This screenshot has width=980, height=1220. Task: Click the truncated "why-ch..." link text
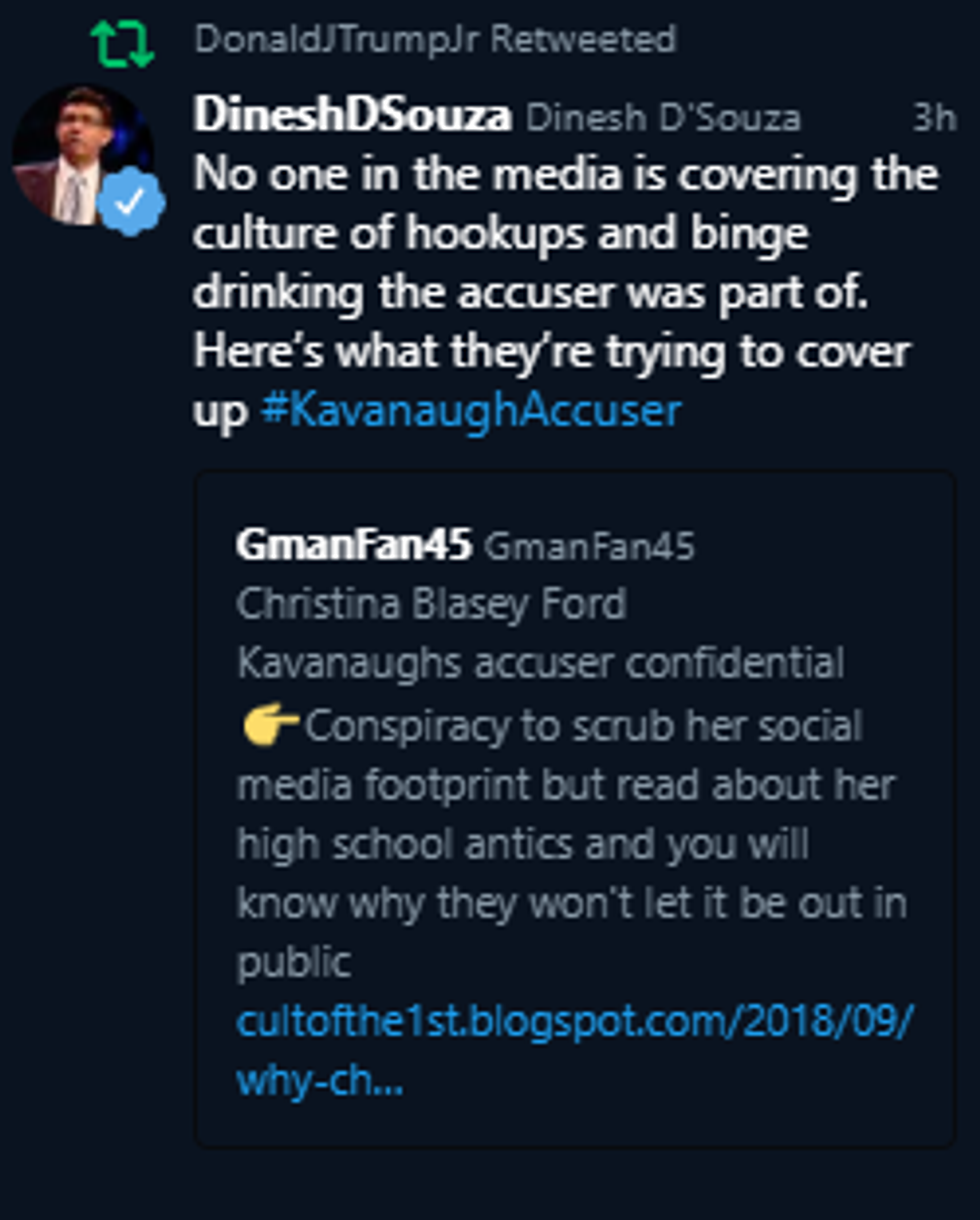tap(320, 1080)
